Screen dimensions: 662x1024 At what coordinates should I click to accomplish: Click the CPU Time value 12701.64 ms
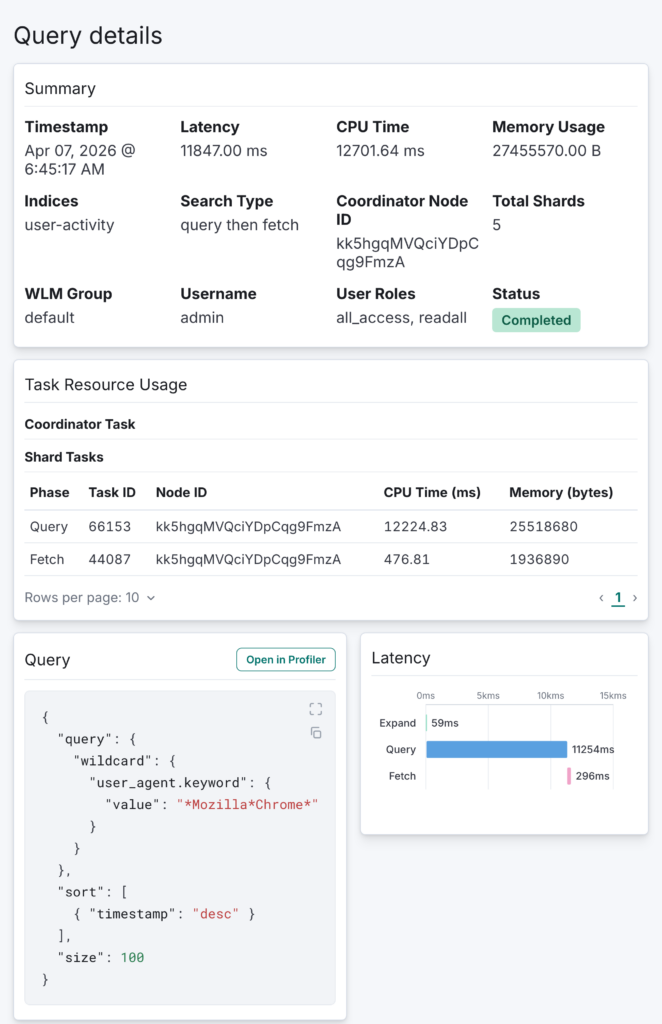pyautogui.click(x=380, y=151)
